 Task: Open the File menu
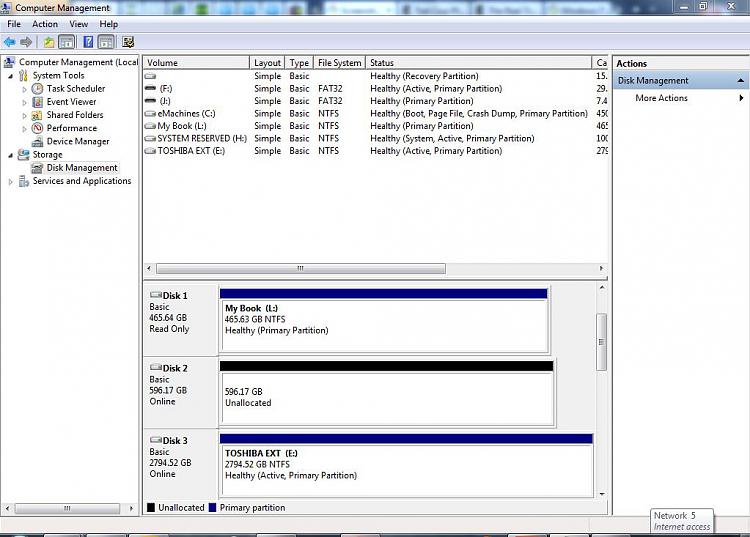14,24
